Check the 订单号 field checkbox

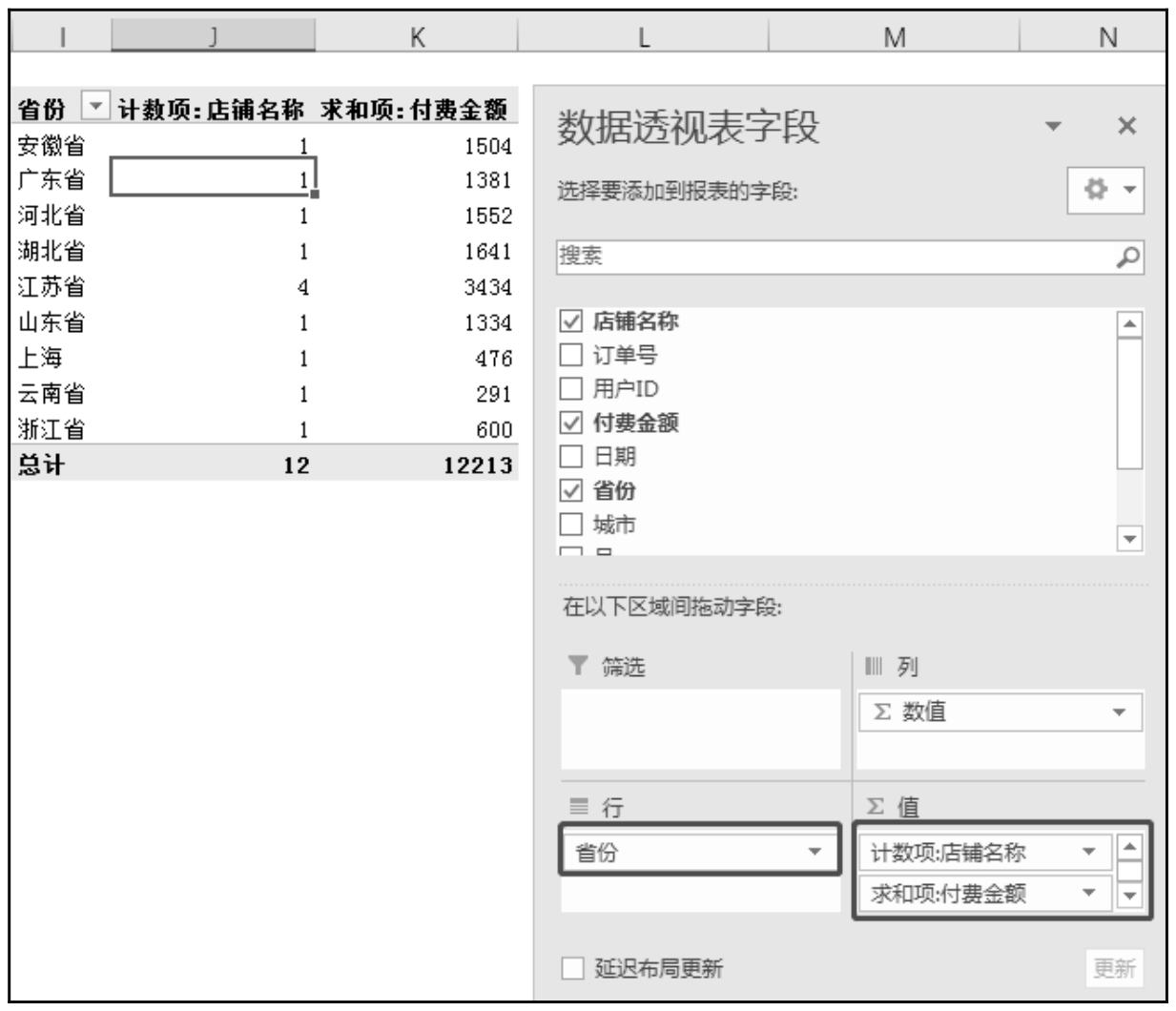(x=570, y=355)
